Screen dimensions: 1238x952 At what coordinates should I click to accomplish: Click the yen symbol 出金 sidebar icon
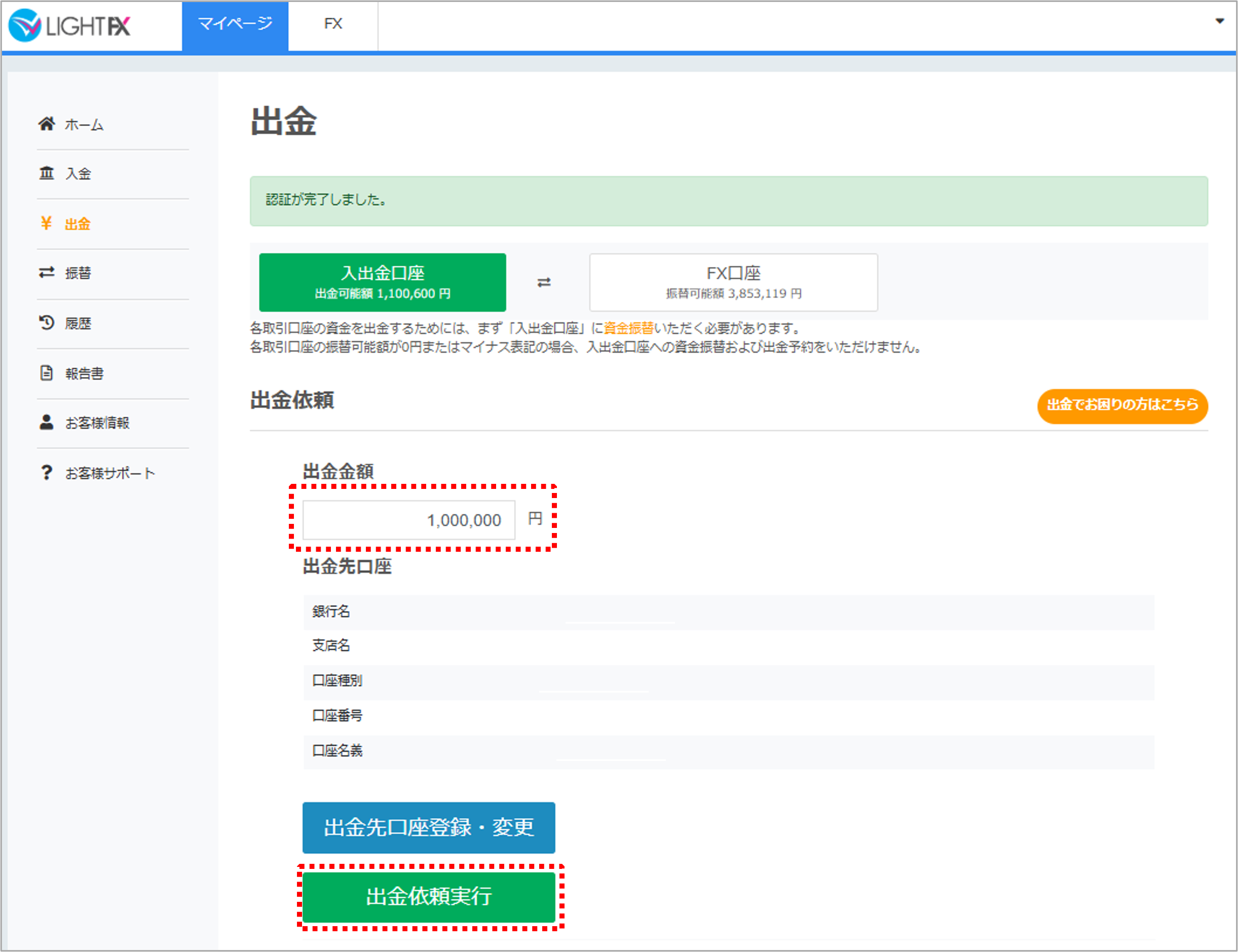click(x=48, y=223)
